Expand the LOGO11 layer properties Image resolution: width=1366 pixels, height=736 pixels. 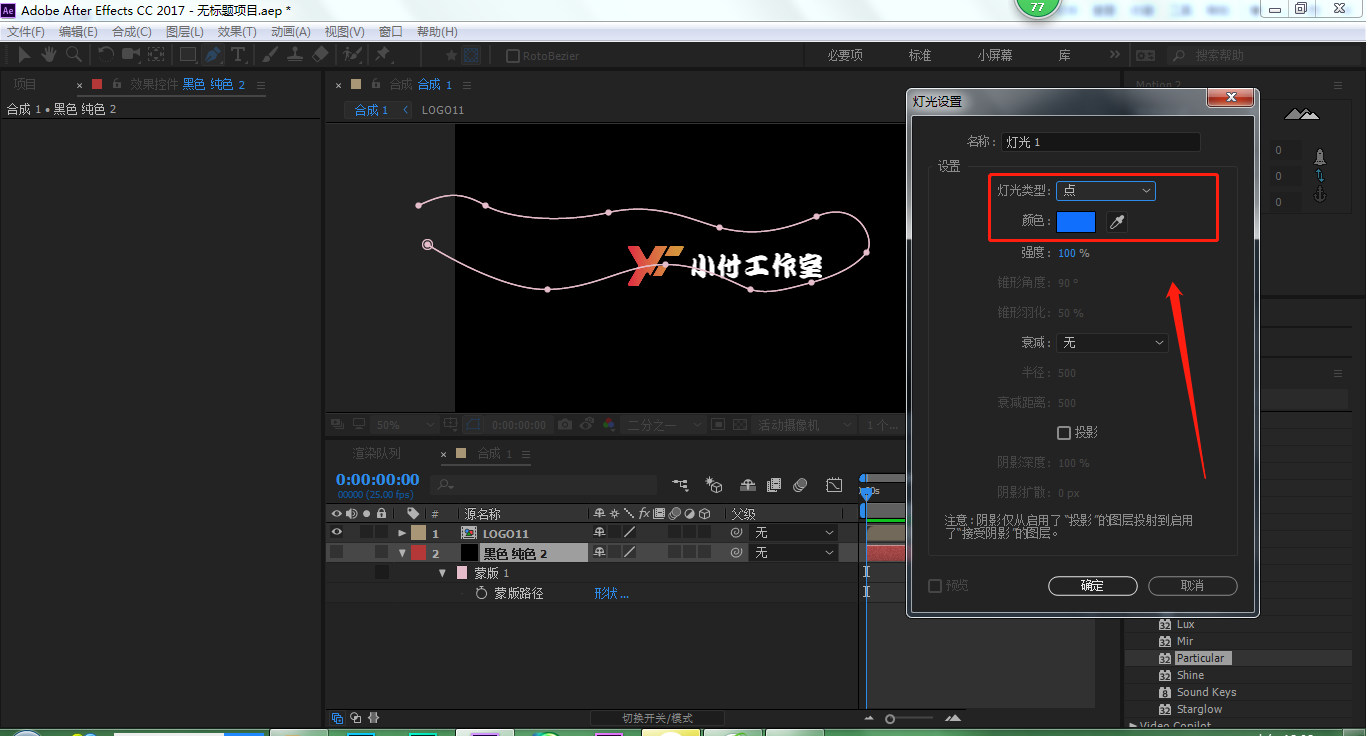point(403,533)
